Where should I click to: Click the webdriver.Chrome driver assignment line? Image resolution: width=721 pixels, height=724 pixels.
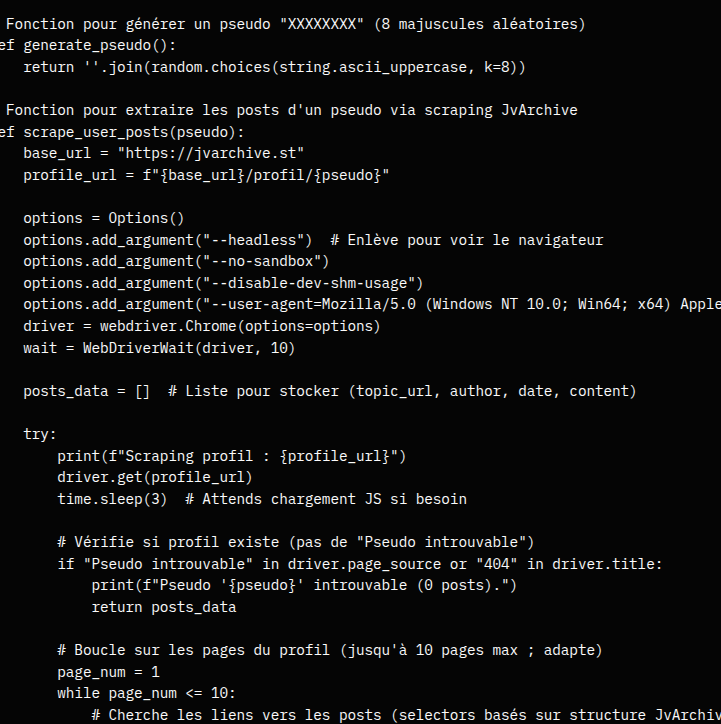tap(202, 326)
